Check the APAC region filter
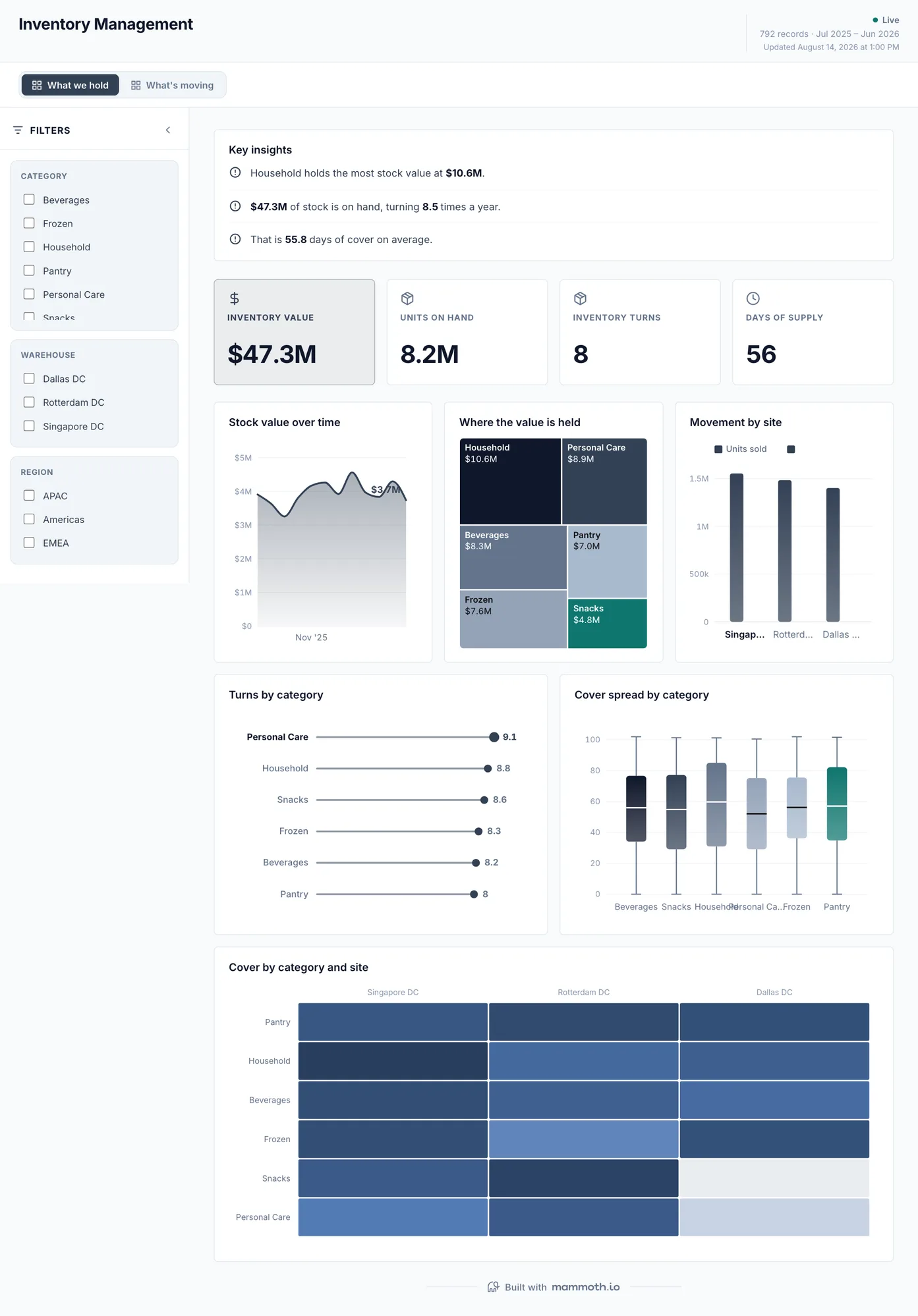The width and height of the screenshot is (918, 1316). click(29, 495)
